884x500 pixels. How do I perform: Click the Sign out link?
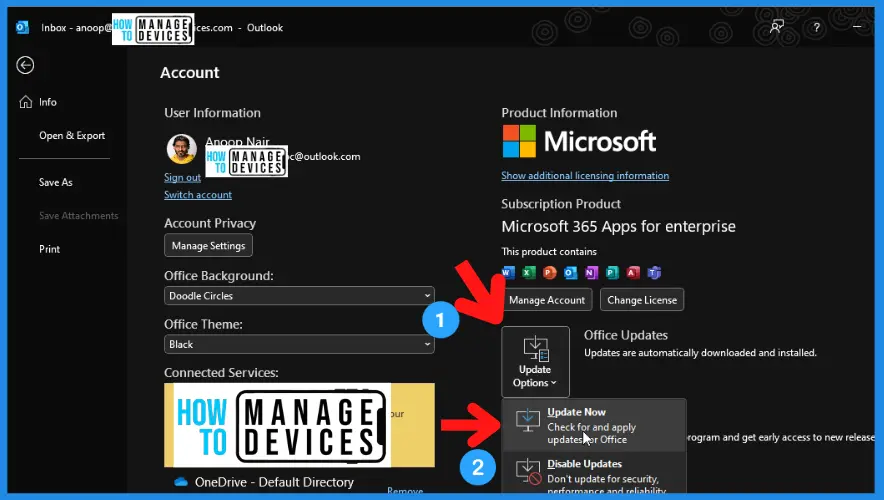(x=182, y=178)
